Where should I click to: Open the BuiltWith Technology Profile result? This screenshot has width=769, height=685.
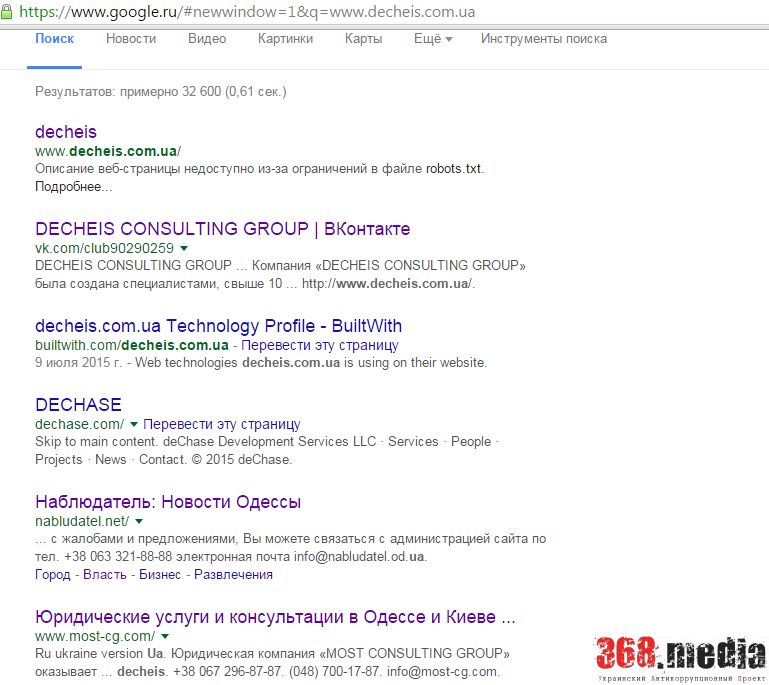click(218, 326)
